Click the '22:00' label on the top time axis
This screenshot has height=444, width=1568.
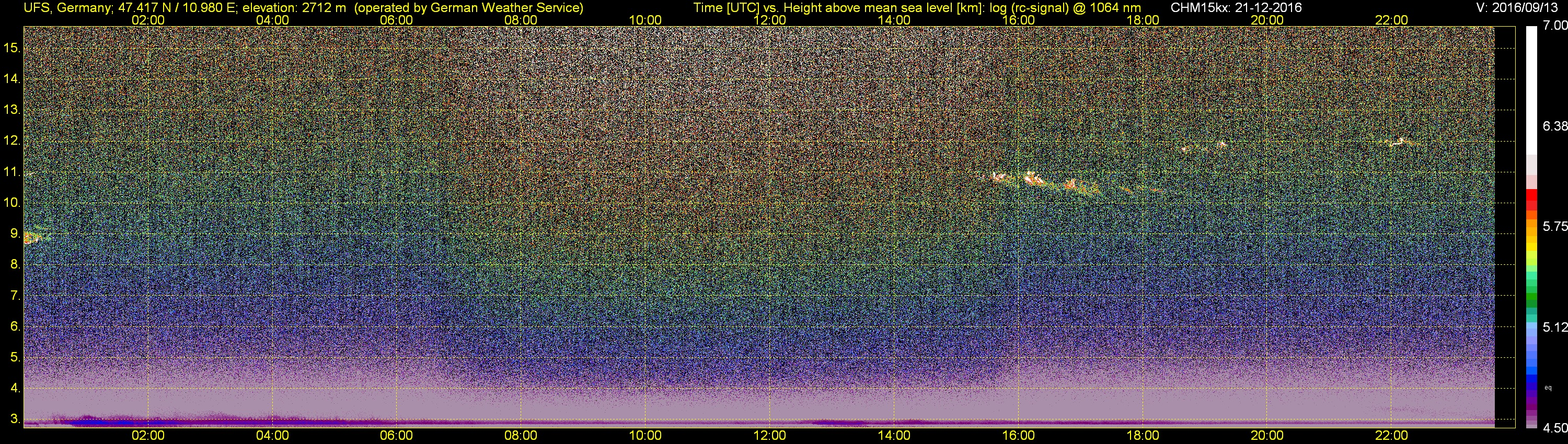point(1391,20)
